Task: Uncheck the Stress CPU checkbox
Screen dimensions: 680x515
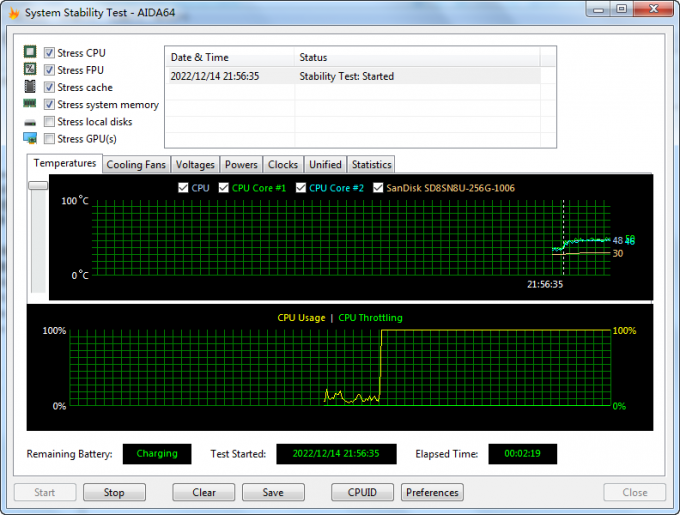Action: (49, 53)
